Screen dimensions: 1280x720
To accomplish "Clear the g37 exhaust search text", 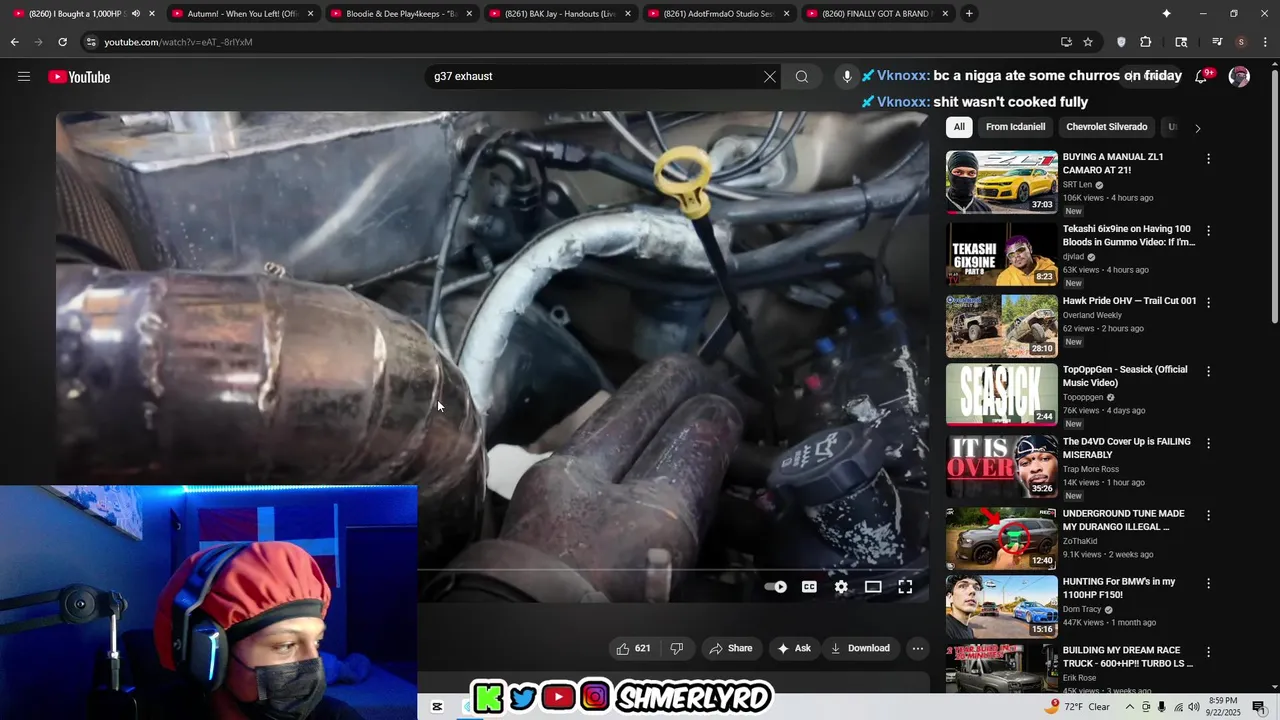I will 770,77.
